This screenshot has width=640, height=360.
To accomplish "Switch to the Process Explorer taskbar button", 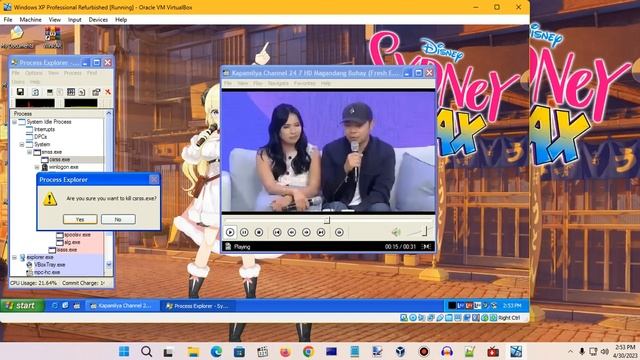I will point(198,306).
